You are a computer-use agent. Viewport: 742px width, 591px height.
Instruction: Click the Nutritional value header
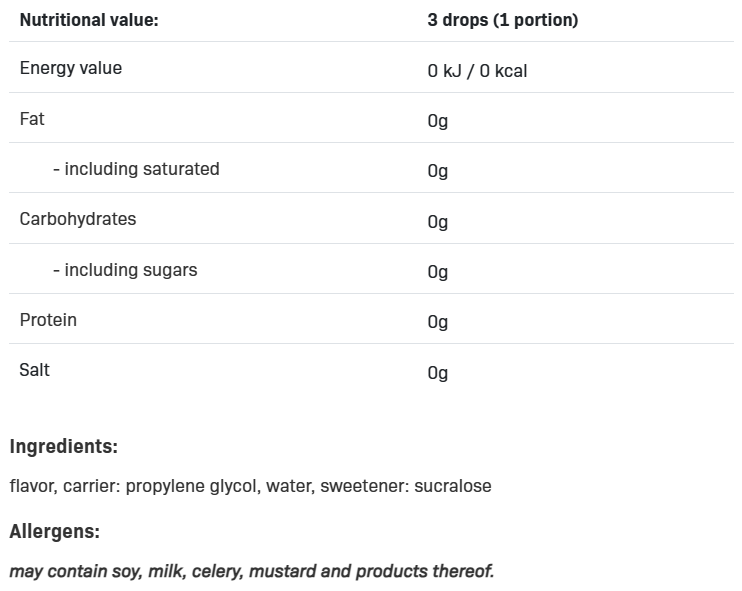(89, 20)
